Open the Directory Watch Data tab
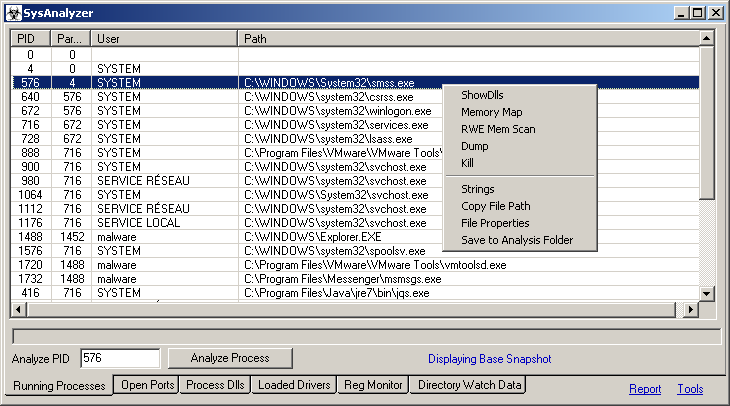730x406 pixels. pos(469,385)
